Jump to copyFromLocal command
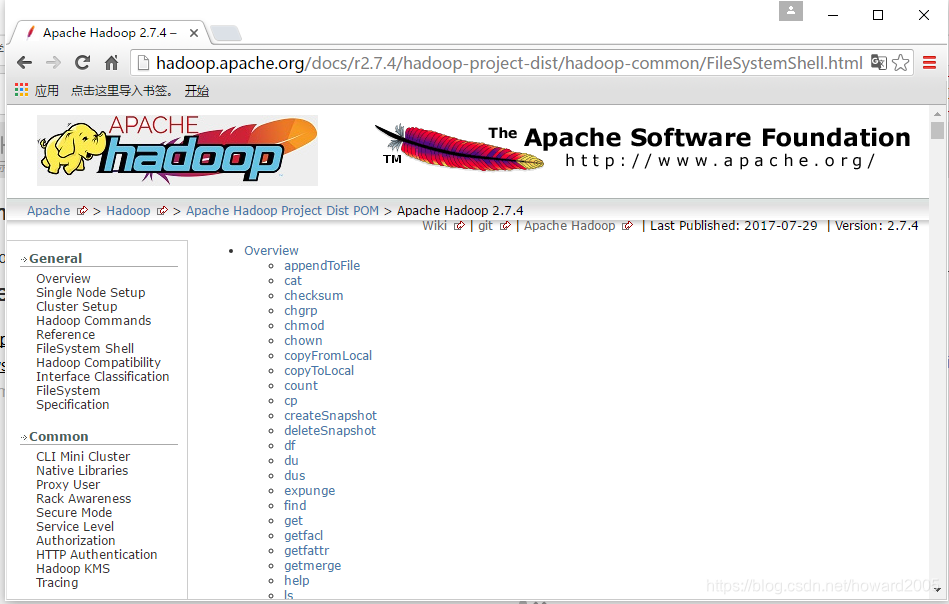949x604 pixels. [x=328, y=356]
